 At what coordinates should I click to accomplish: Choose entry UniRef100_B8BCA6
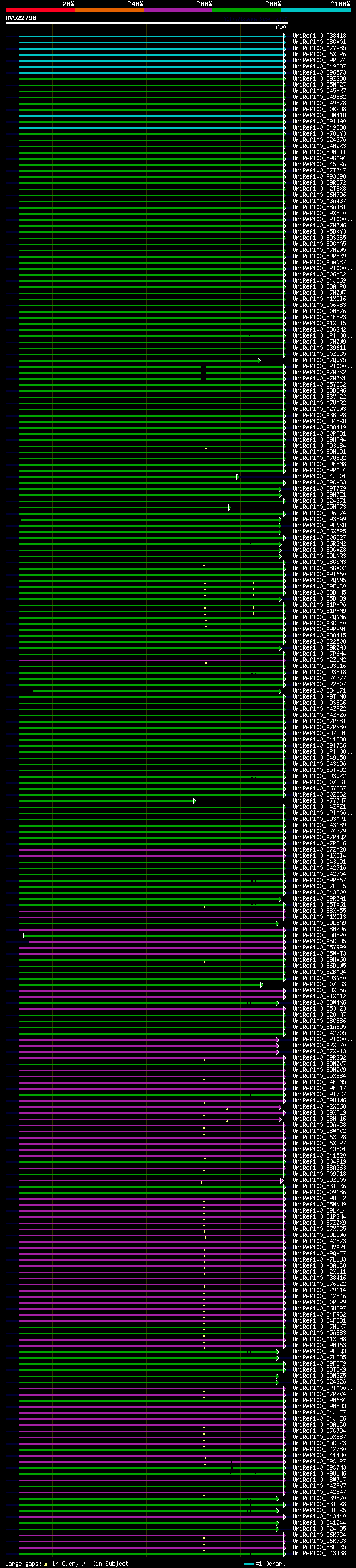[319, 391]
